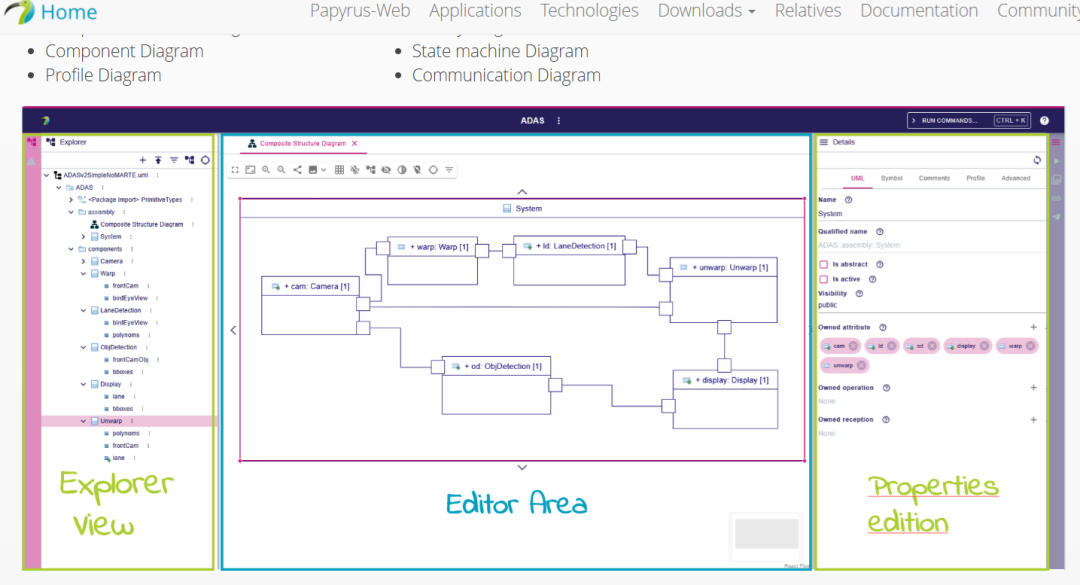Click the export image icon in diagram toolbar

tap(313, 170)
